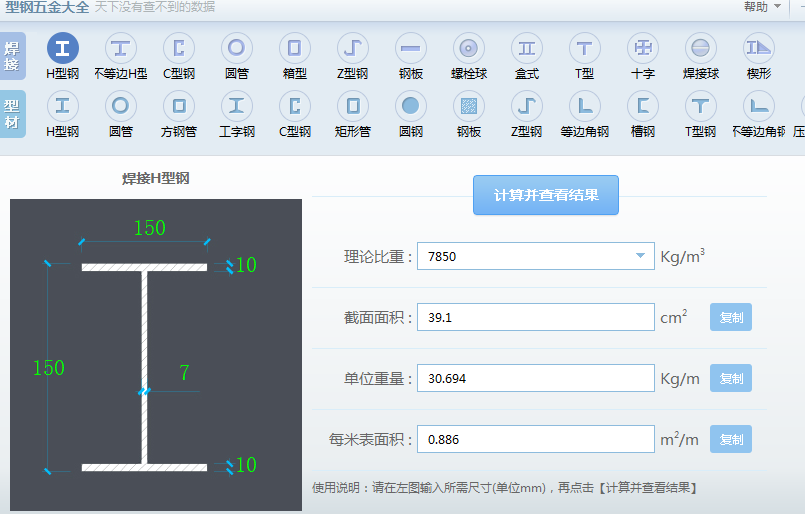This screenshot has height=514, width=805.
Task: Choose the 盒式 section icon
Action: 527,48
